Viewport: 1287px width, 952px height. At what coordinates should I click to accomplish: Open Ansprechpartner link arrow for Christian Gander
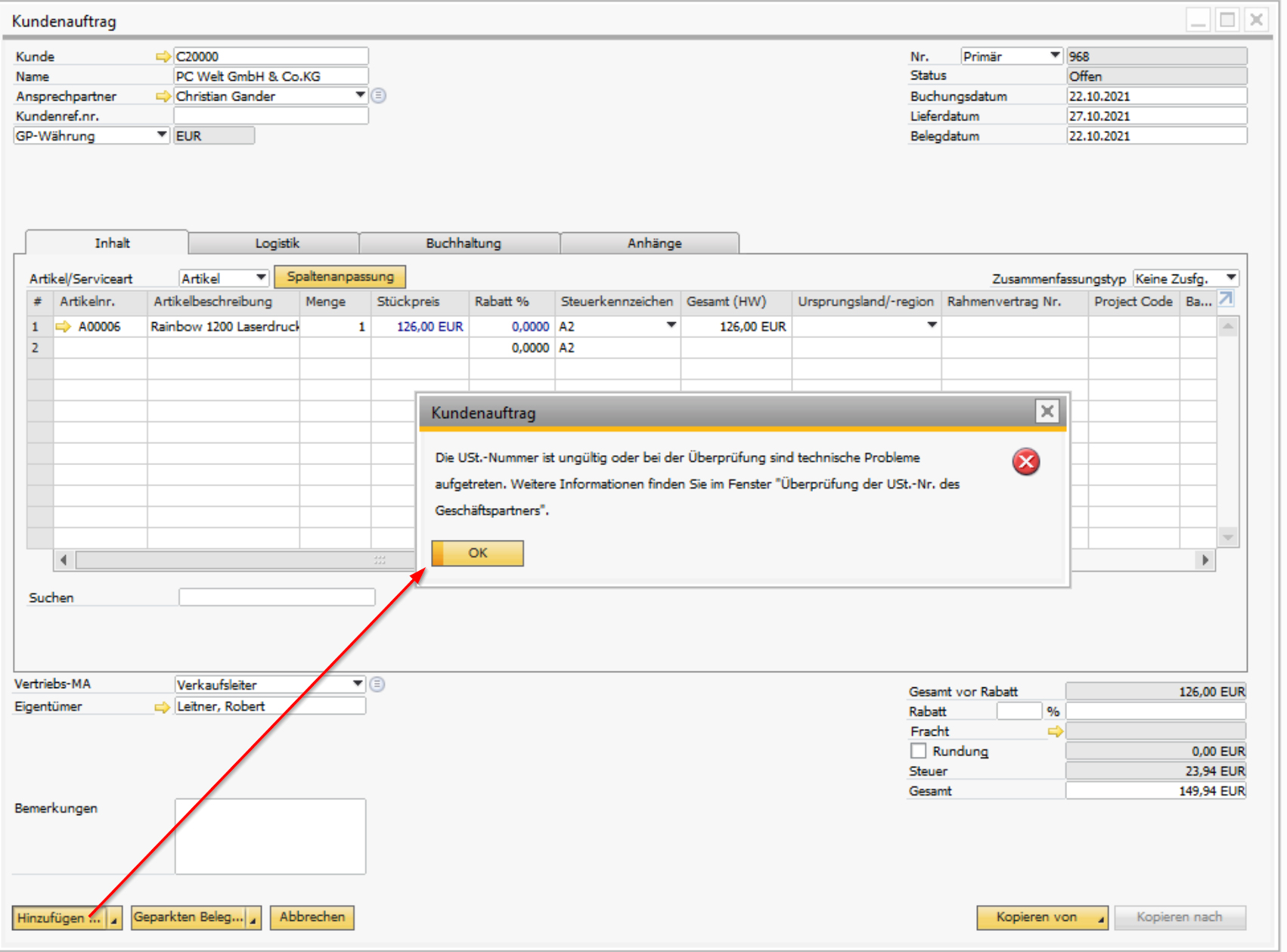(163, 96)
